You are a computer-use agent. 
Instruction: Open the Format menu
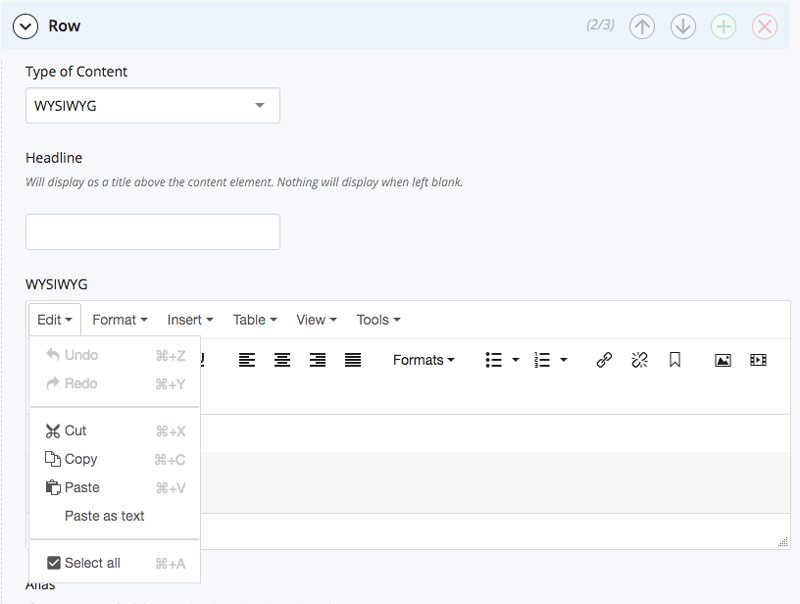(x=120, y=320)
